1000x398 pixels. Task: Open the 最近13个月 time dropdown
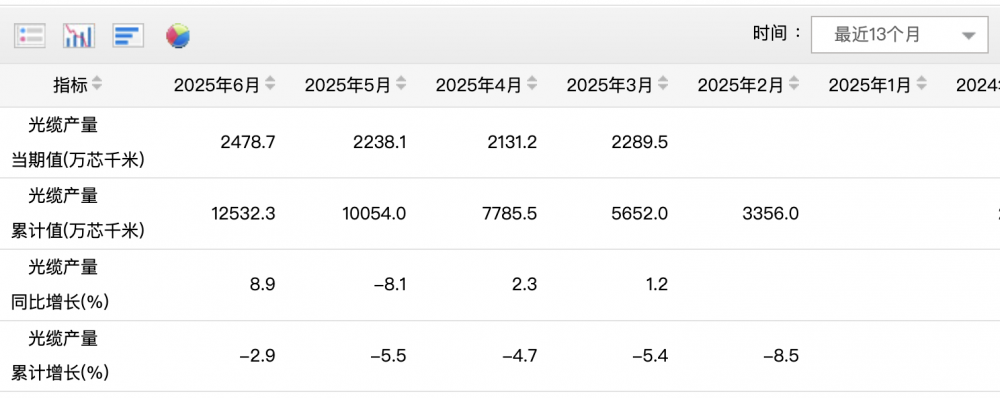coord(899,35)
